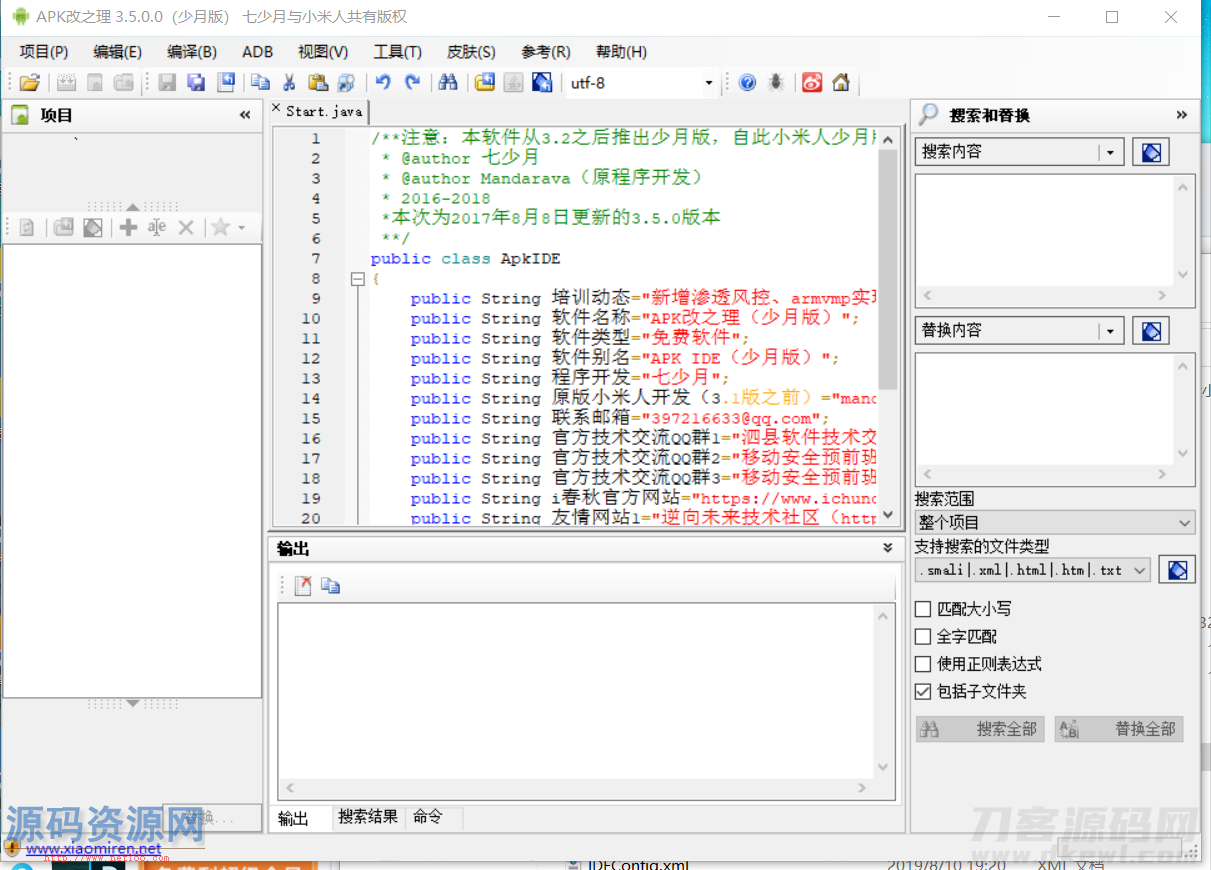Click inside the Output text area
Screen dimensions: 1211x870
coord(576,692)
